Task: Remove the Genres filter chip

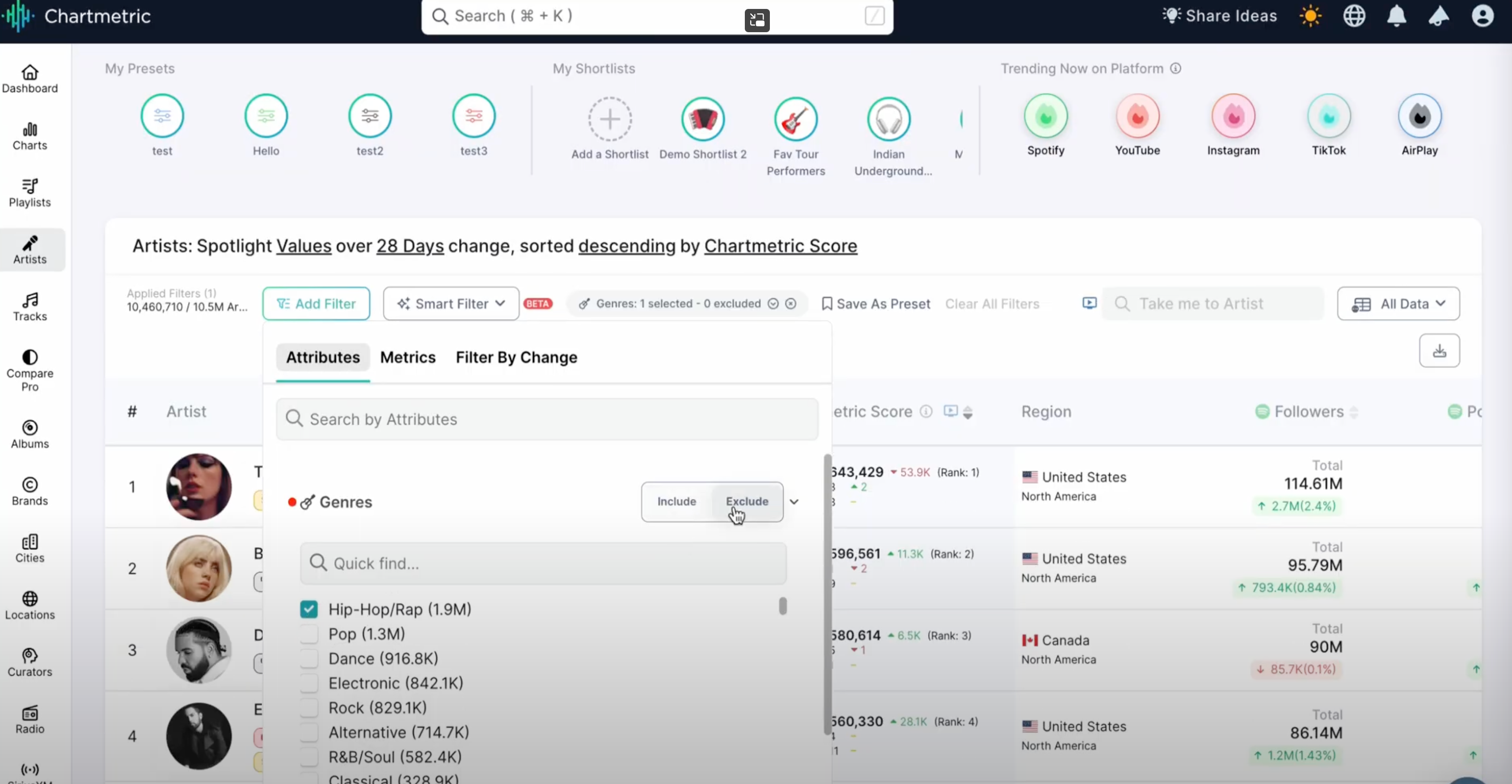Action: tap(790, 303)
